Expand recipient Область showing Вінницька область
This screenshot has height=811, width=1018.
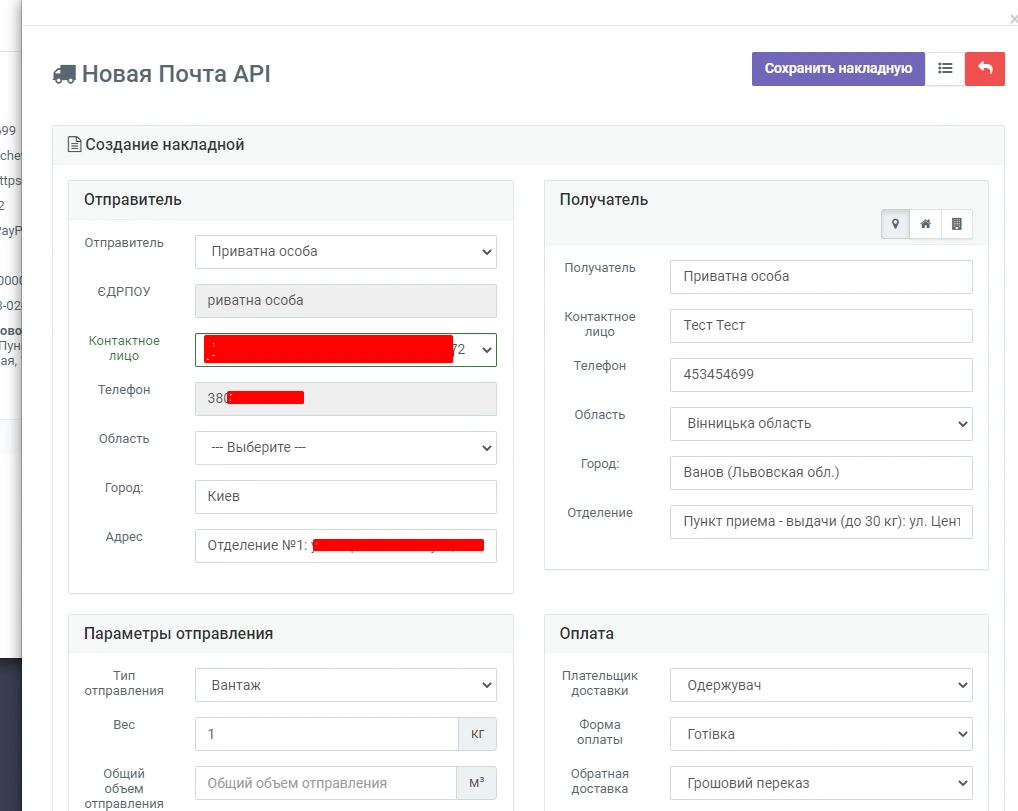tap(820, 424)
